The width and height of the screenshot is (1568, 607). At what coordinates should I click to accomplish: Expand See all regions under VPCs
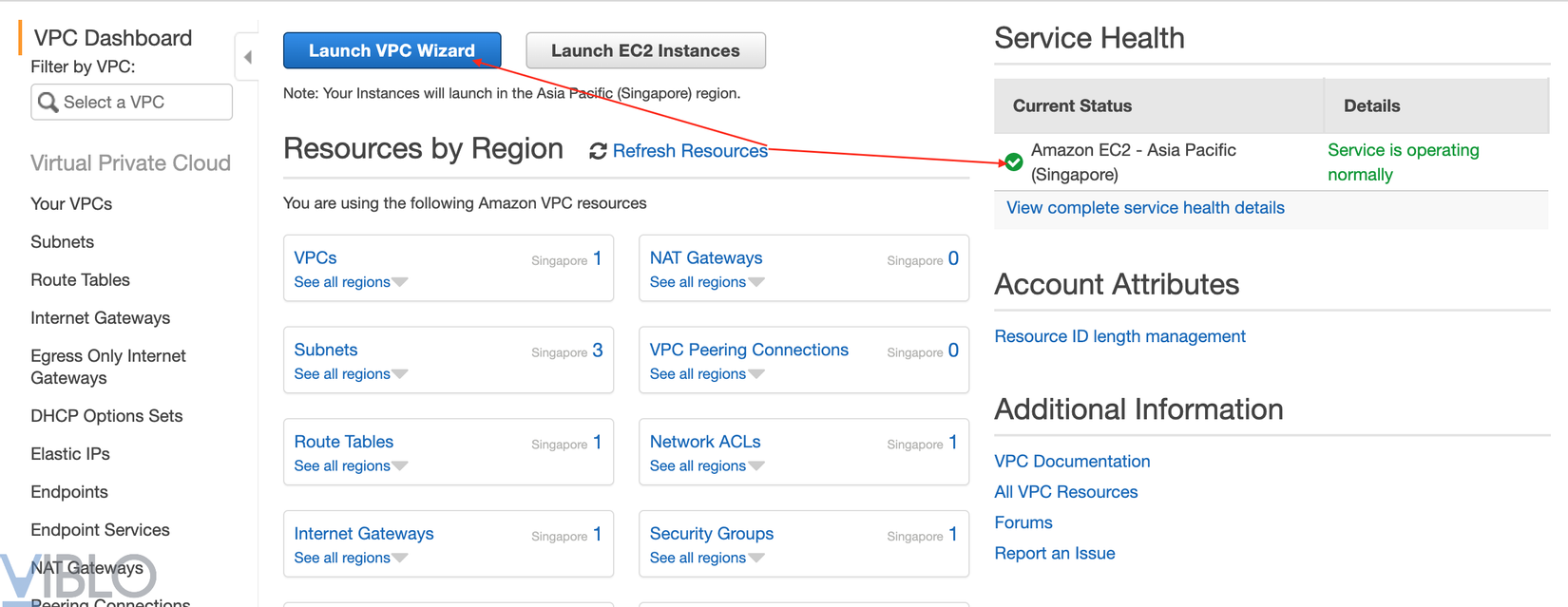coord(350,282)
